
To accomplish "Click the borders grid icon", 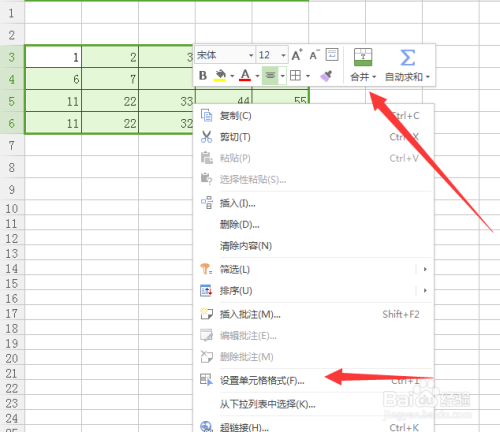I will pos(295,76).
